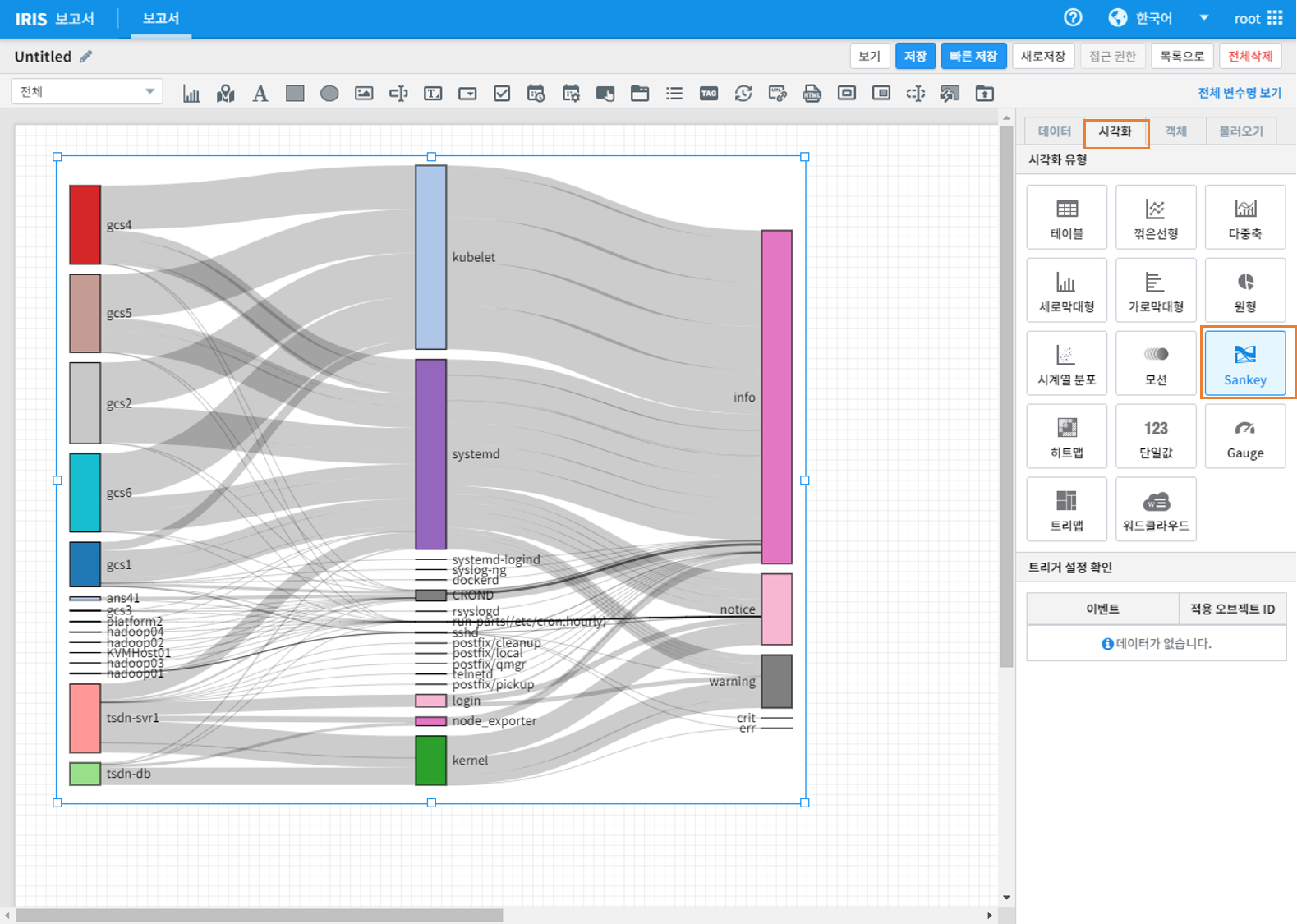Add a chart object from toolbar
Screen dimensions: 1297x924
tap(191, 94)
